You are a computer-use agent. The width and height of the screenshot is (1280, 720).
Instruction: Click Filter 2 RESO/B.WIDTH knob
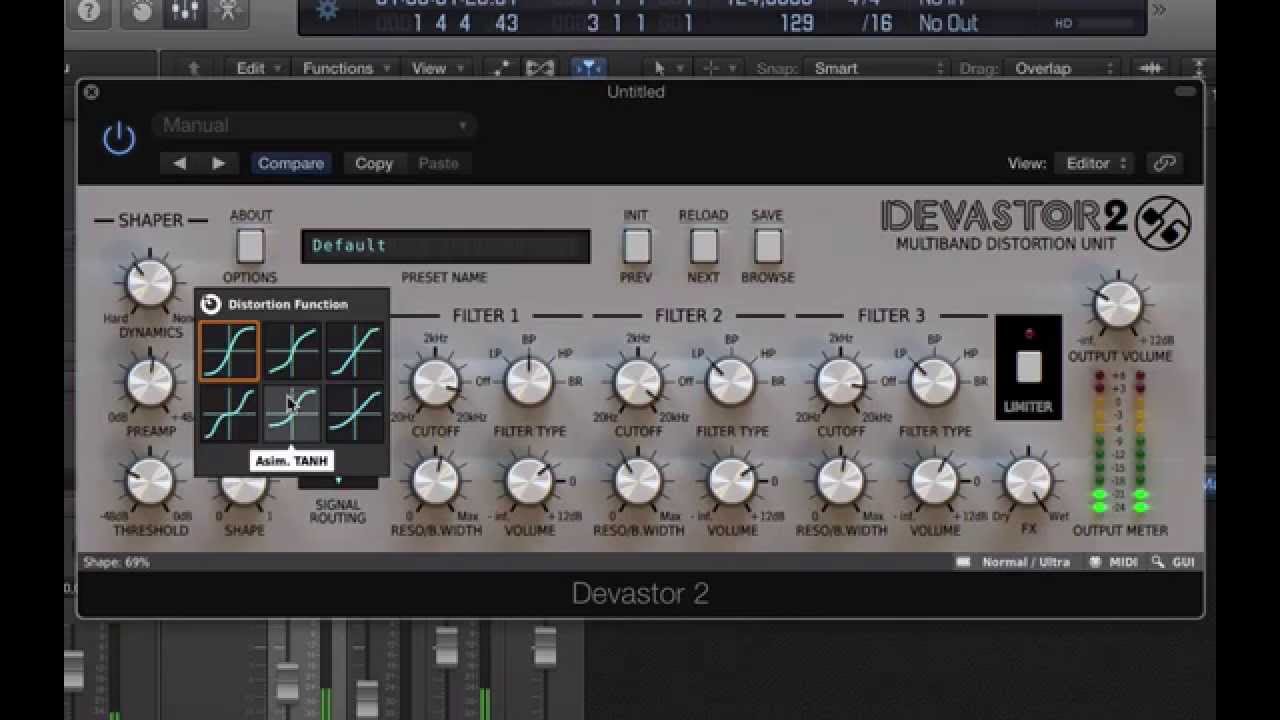click(x=638, y=482)
